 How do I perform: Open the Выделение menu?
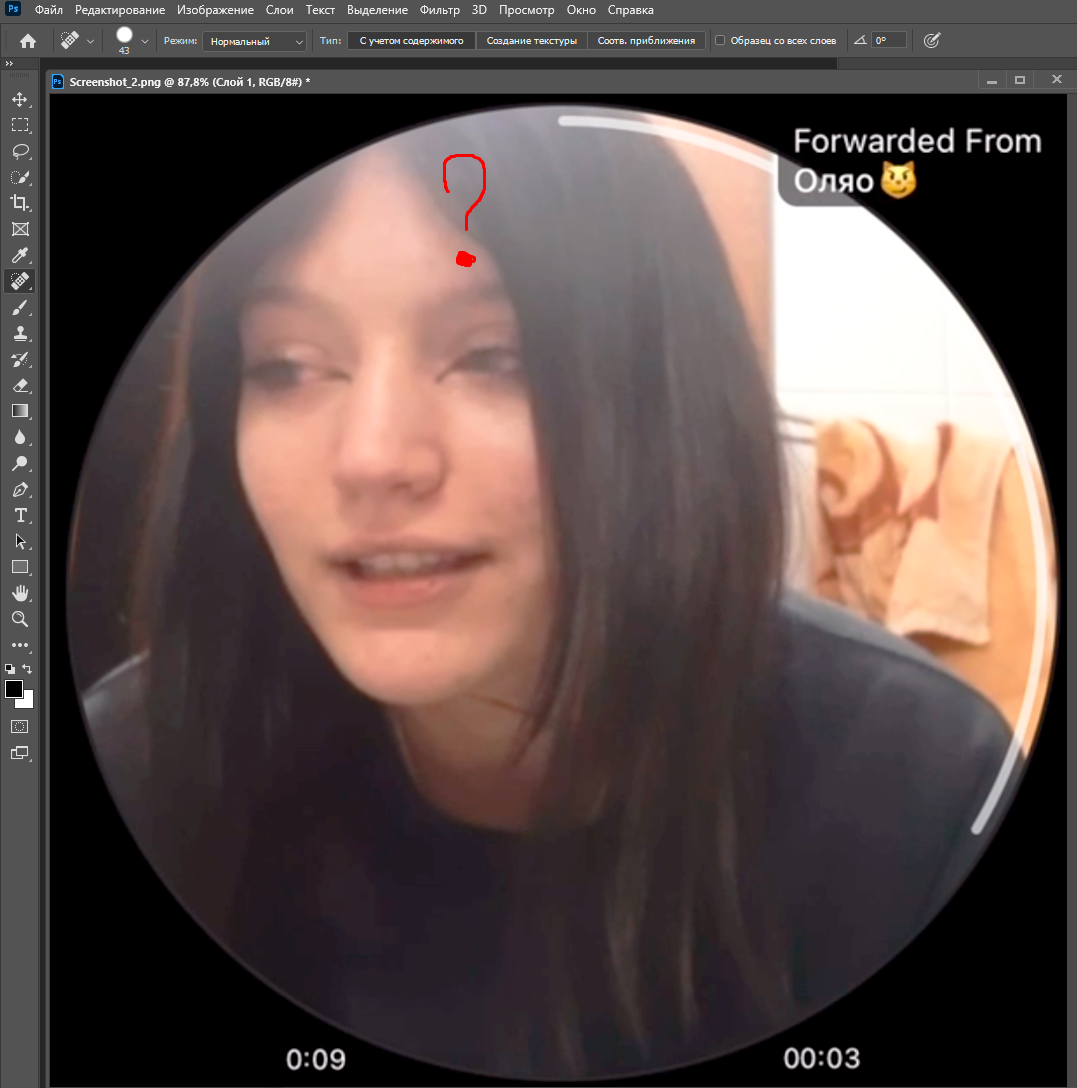378,10
